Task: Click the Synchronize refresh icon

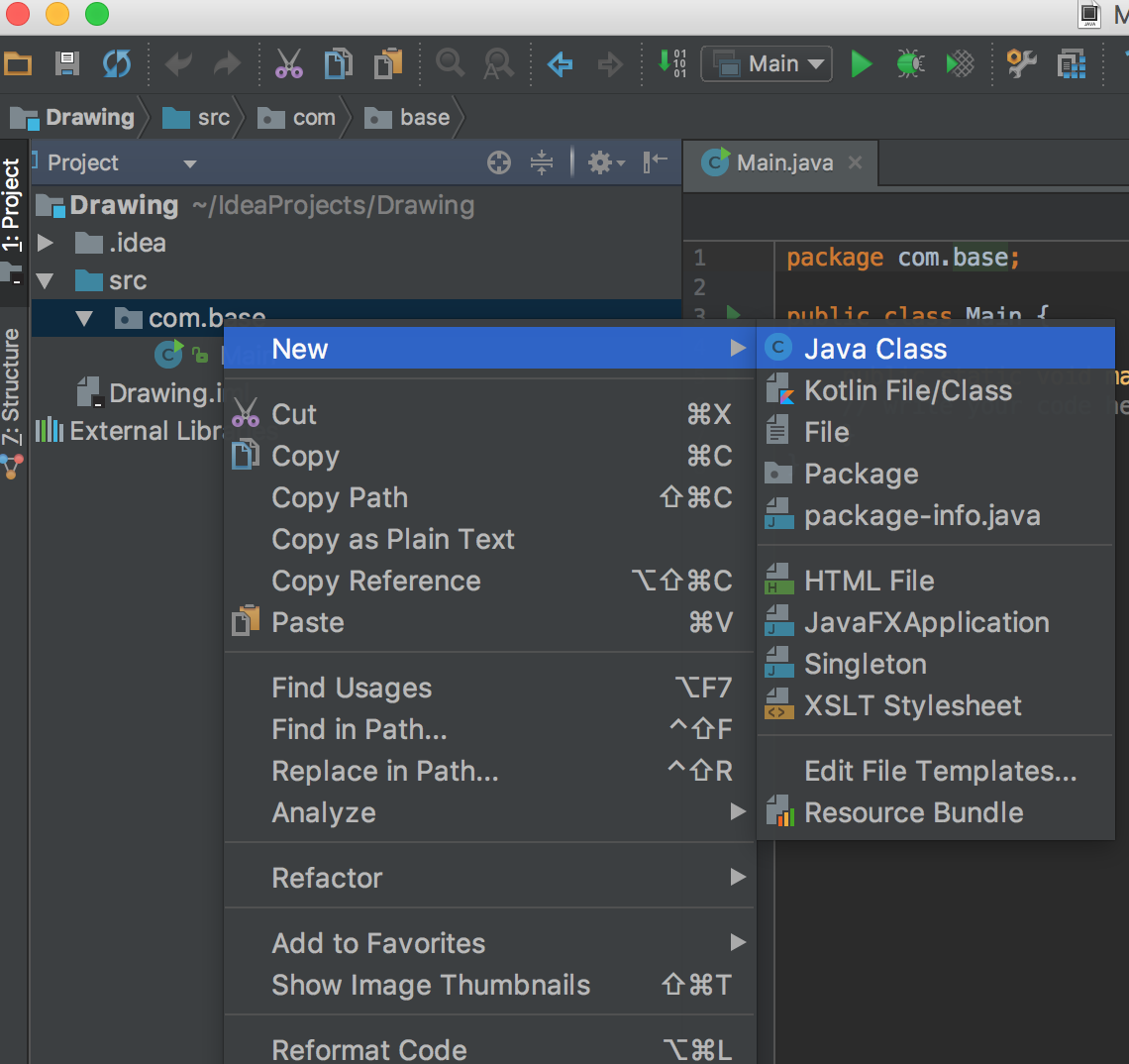Action: 117,64
